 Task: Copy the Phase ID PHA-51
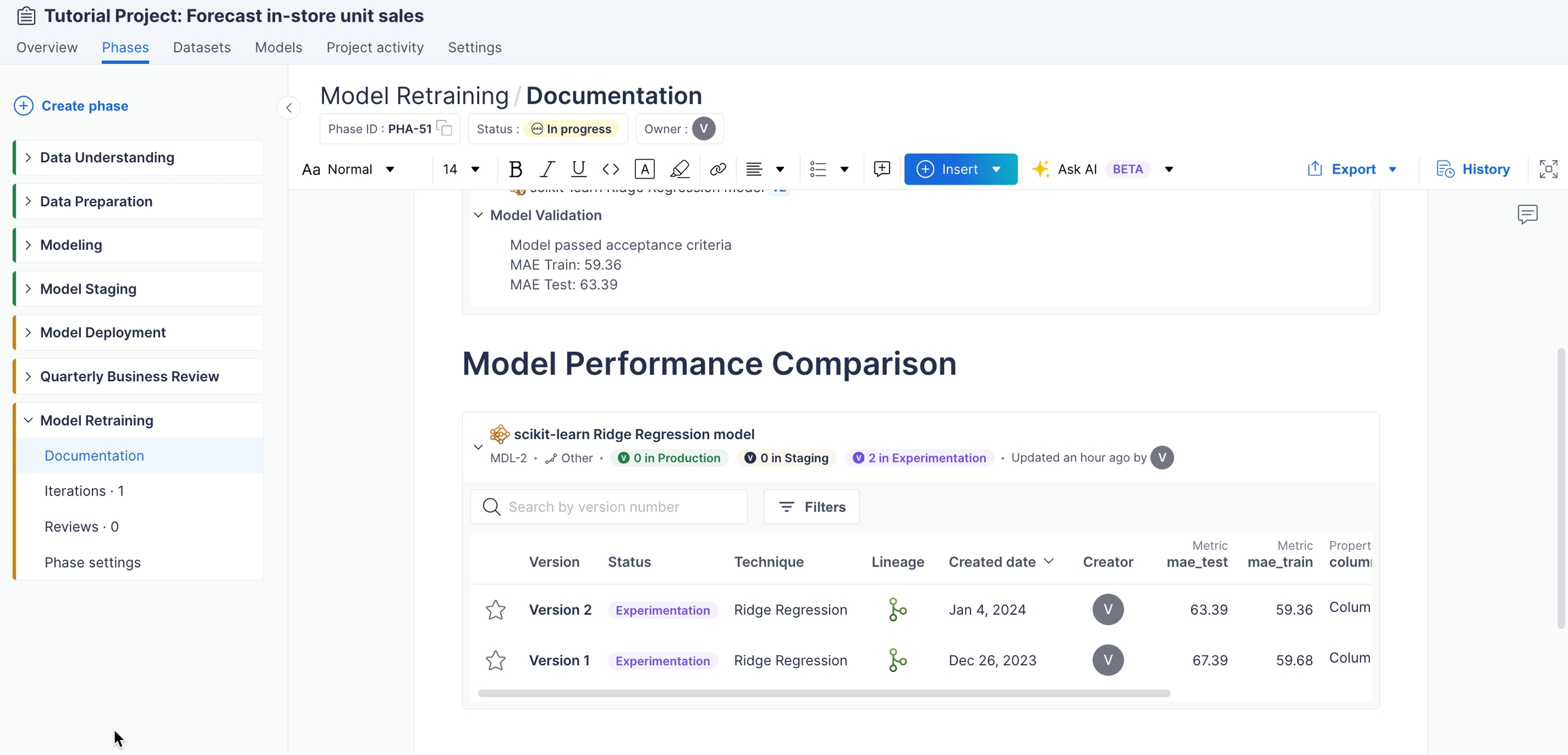pos(444,128)
